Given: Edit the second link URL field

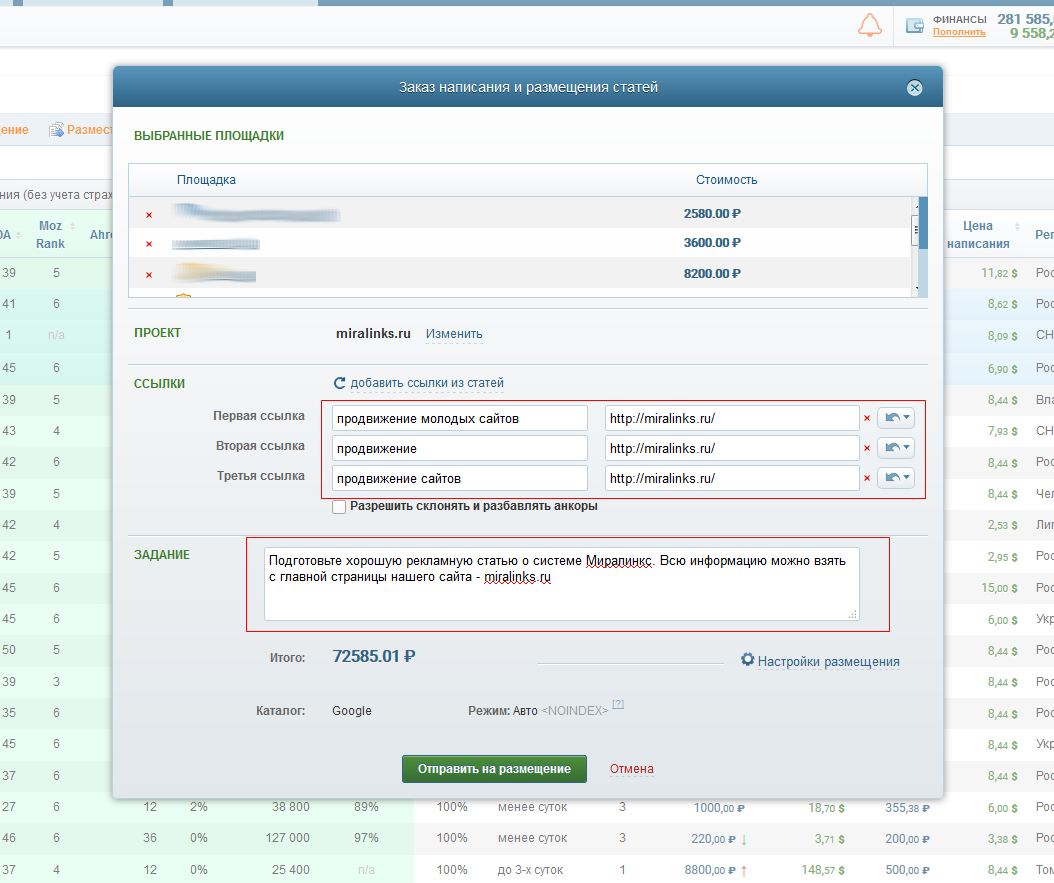Looking at the screenshot, I should tap(732, 448).
